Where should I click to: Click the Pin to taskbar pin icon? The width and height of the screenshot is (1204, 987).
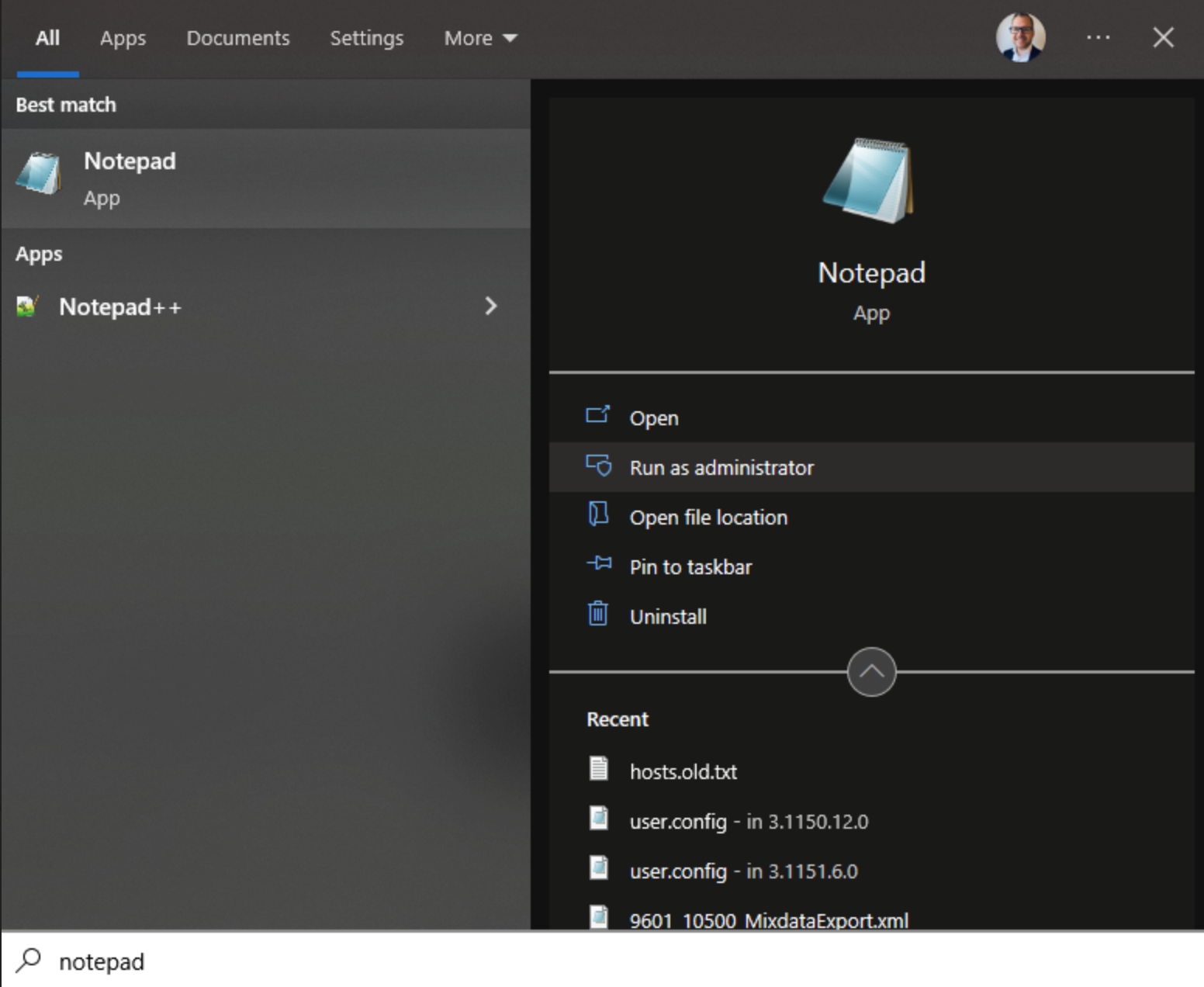point(599,563)
